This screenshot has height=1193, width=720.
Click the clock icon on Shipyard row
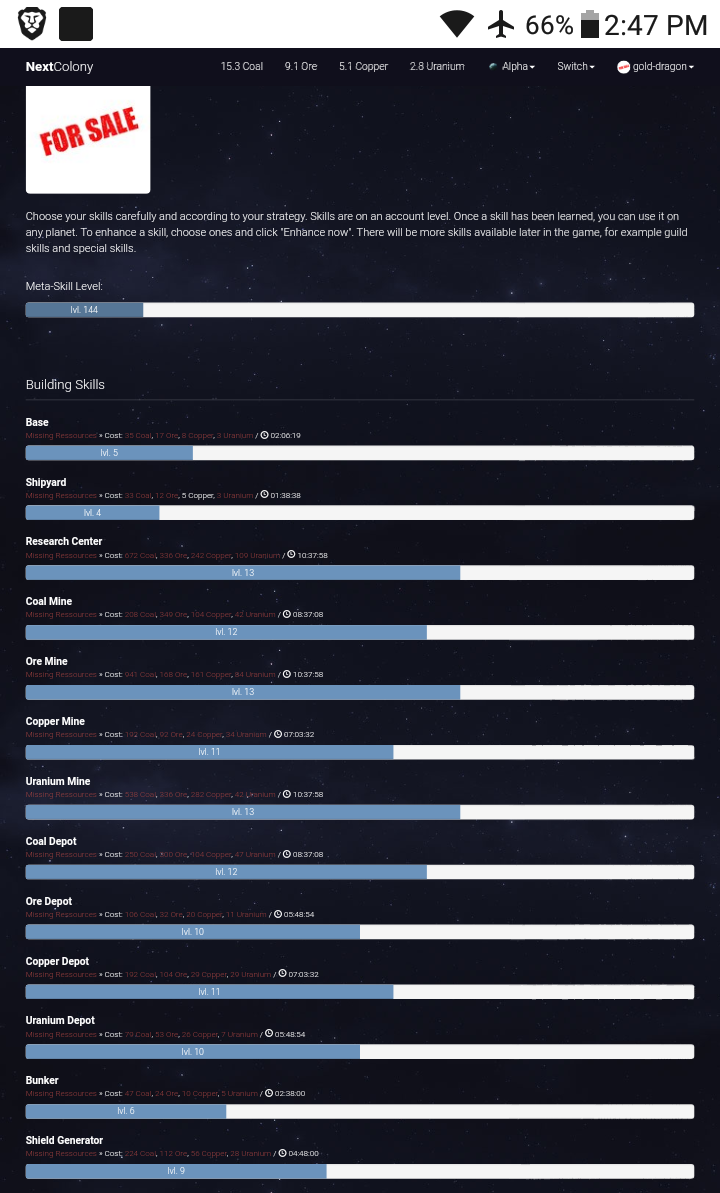tap(264, 495)
